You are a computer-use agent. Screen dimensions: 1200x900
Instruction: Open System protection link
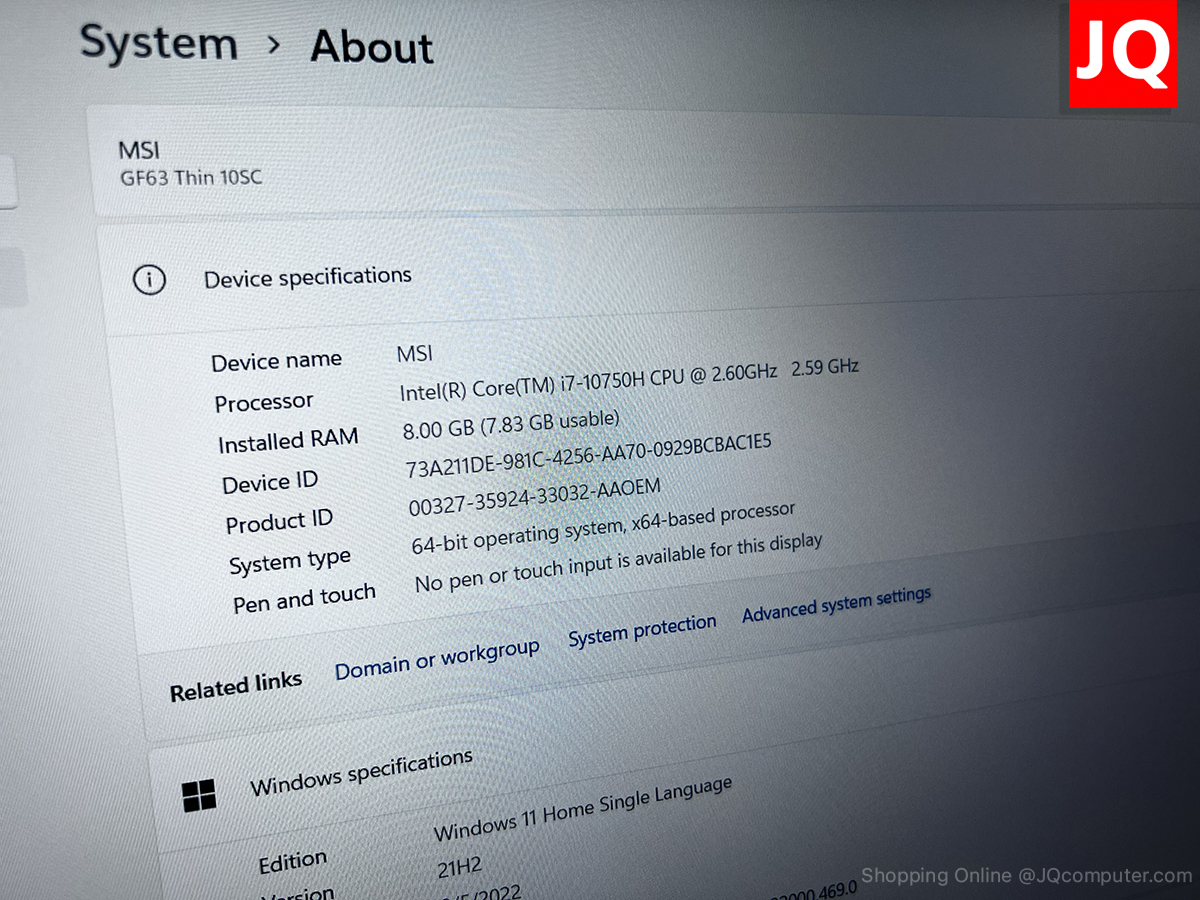643,631
